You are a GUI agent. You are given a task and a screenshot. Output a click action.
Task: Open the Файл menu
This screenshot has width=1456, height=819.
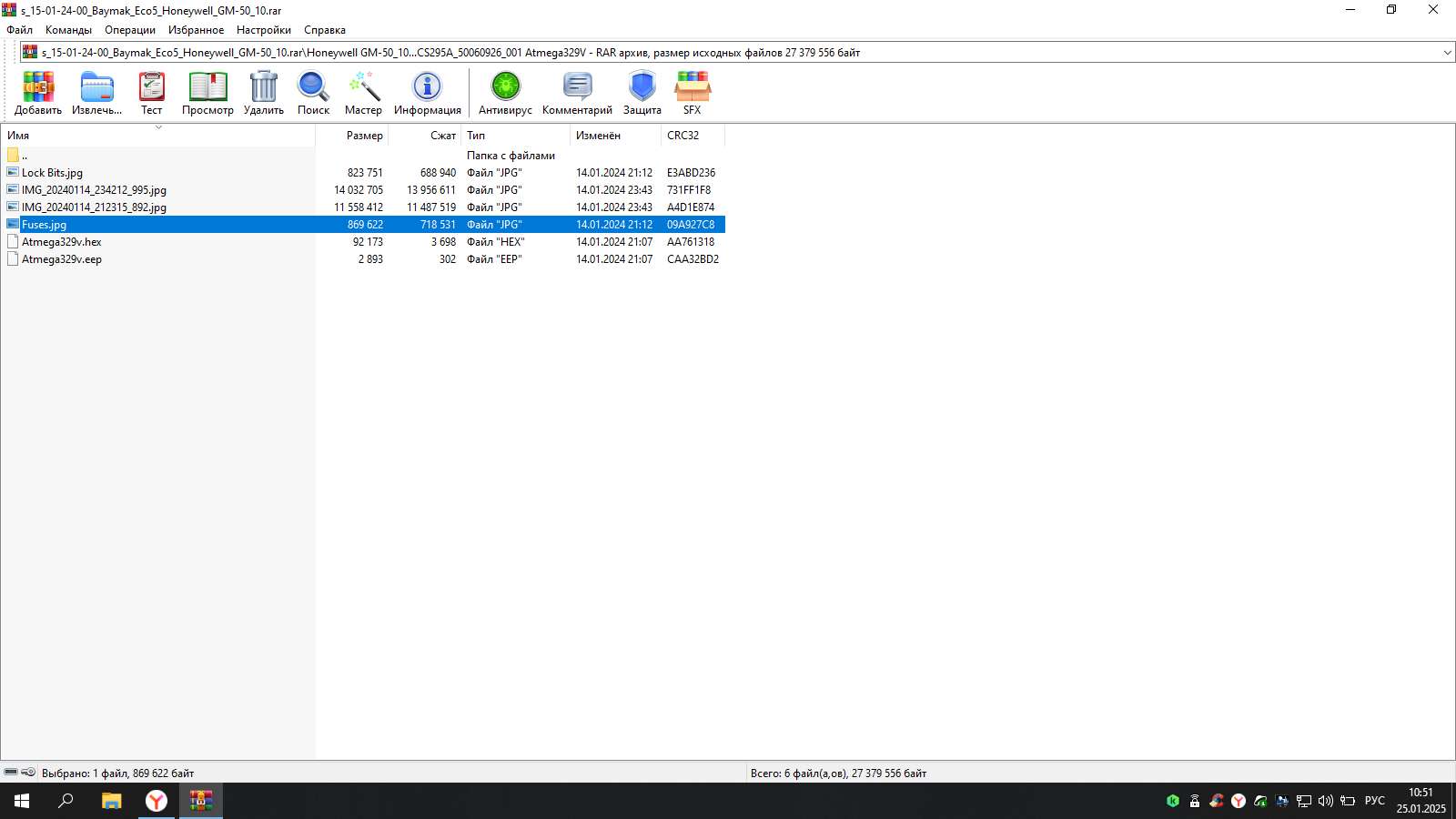pyautogui.click(x=20, y=30)
